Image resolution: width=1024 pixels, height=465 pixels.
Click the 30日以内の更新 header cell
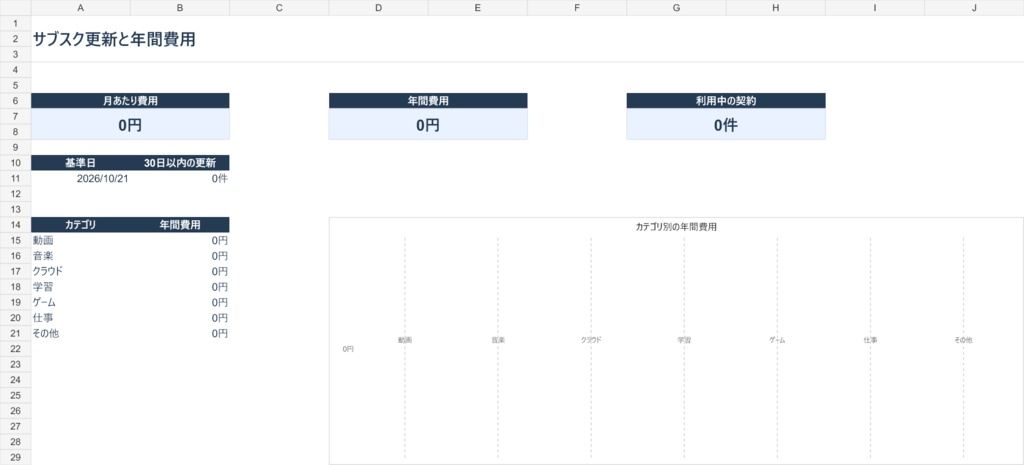[x=180, y=163]
